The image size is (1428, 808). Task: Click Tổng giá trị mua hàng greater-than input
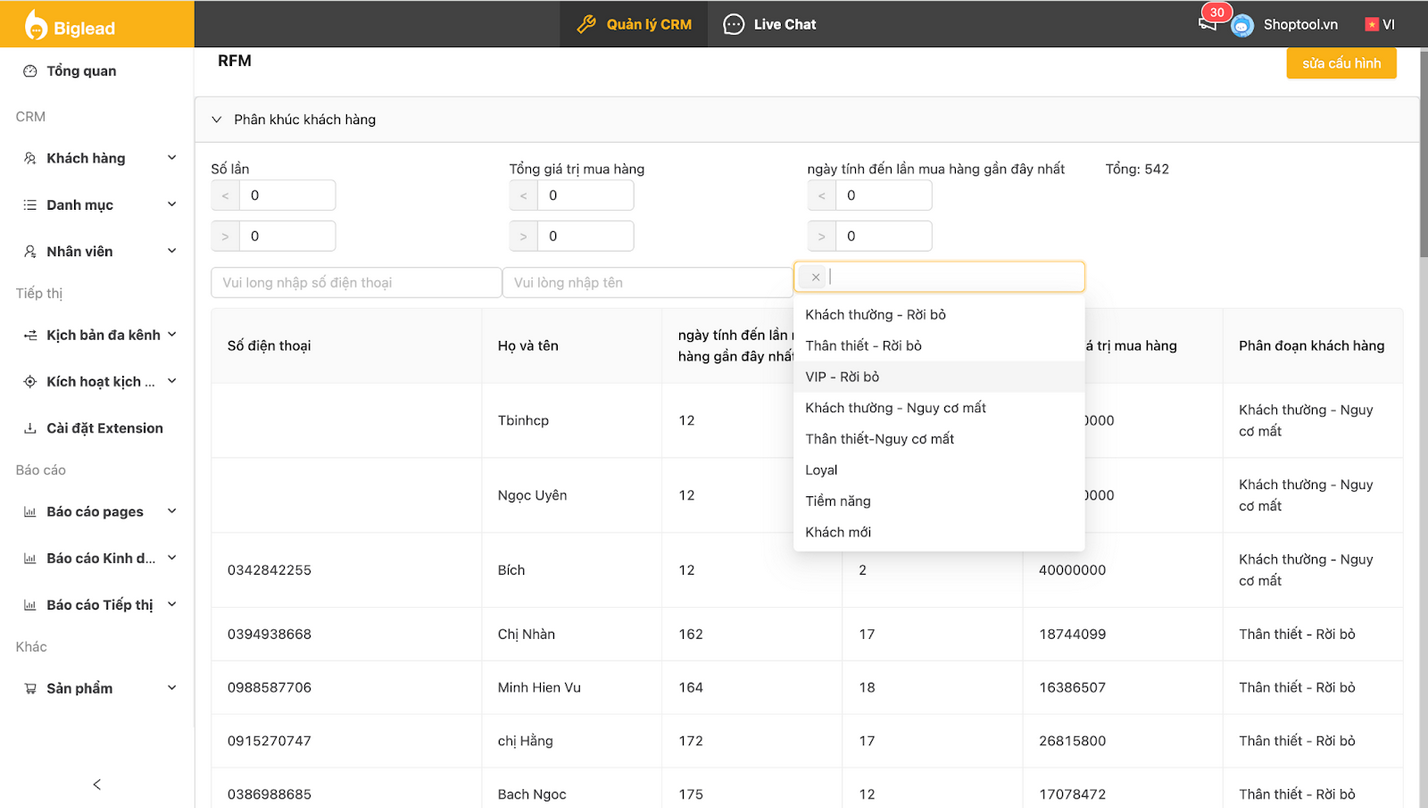[x=585, y=236]
